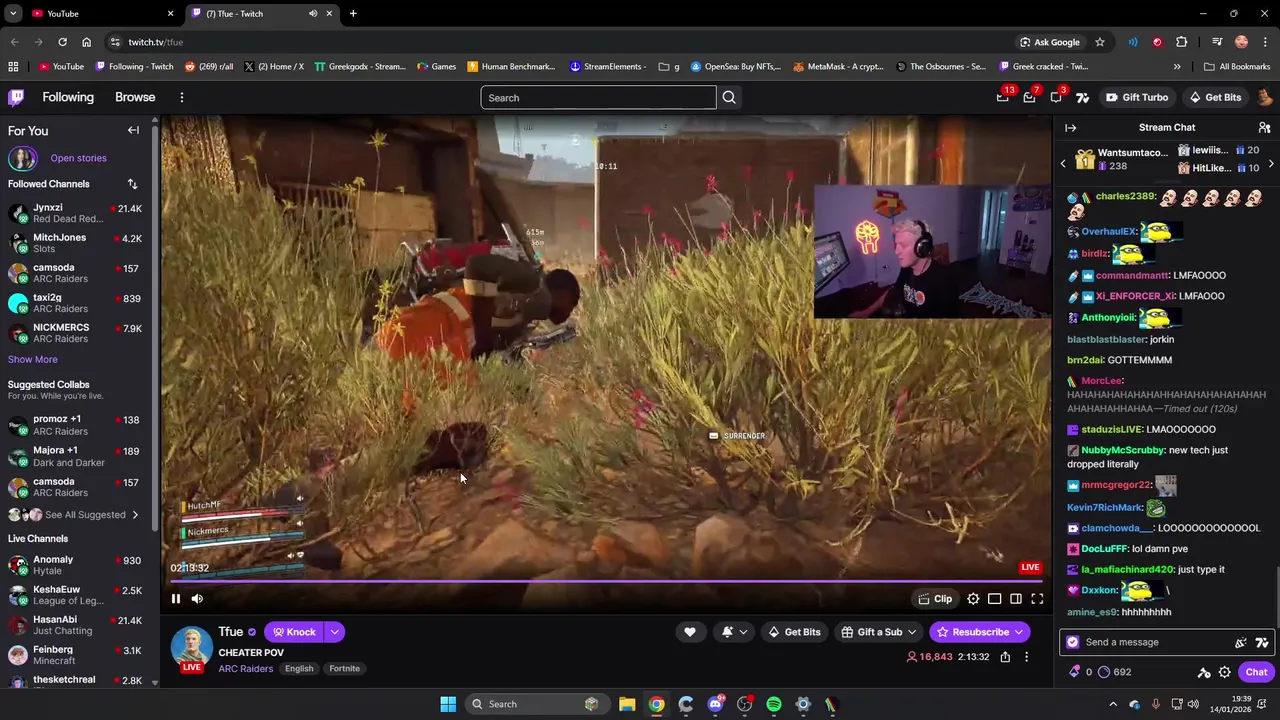Open the Twitch more options menu

tap(181, 97)
